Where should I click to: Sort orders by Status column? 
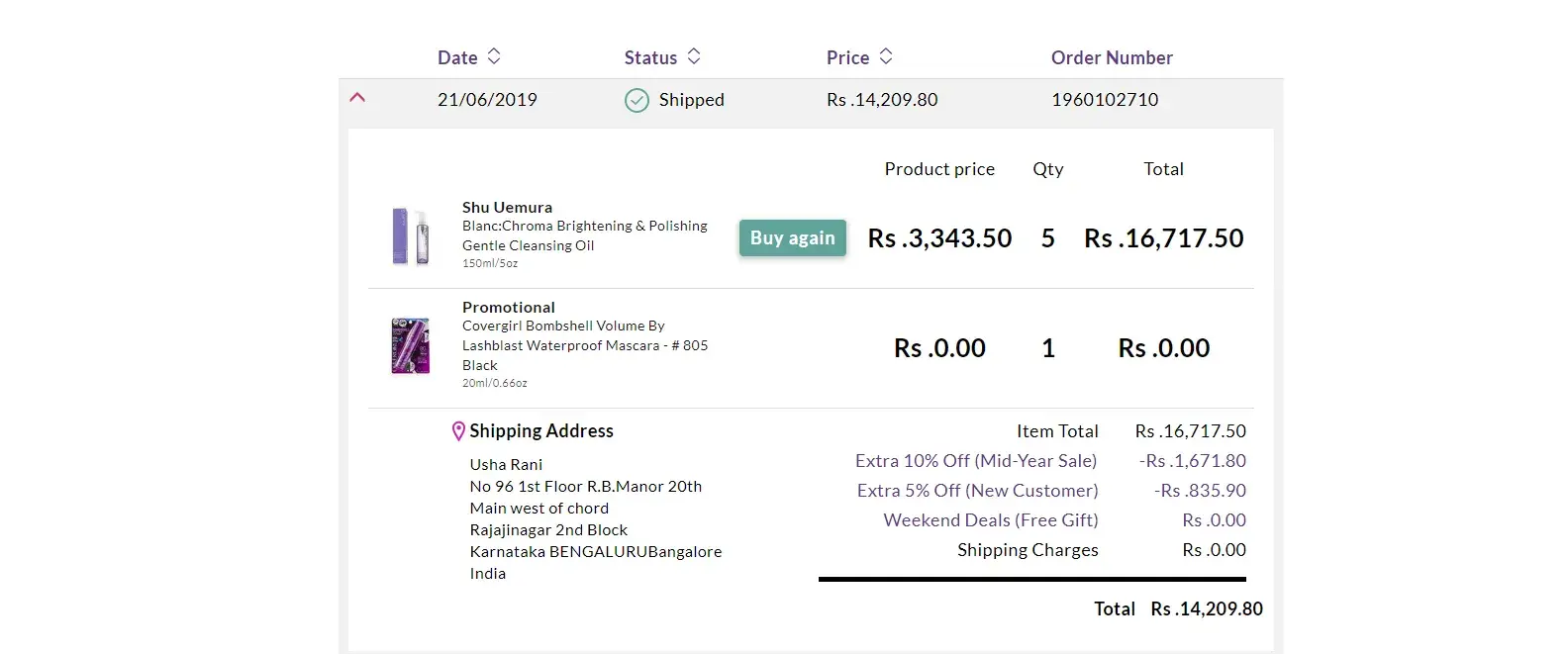coord(650,57)
